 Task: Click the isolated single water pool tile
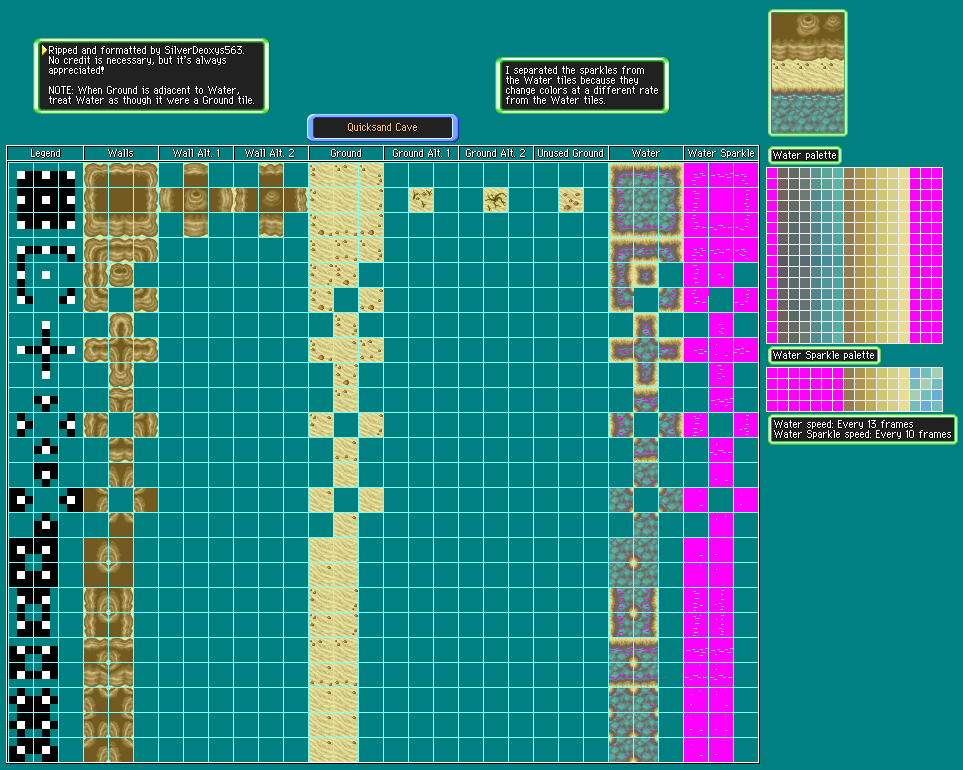click(646, 275)
